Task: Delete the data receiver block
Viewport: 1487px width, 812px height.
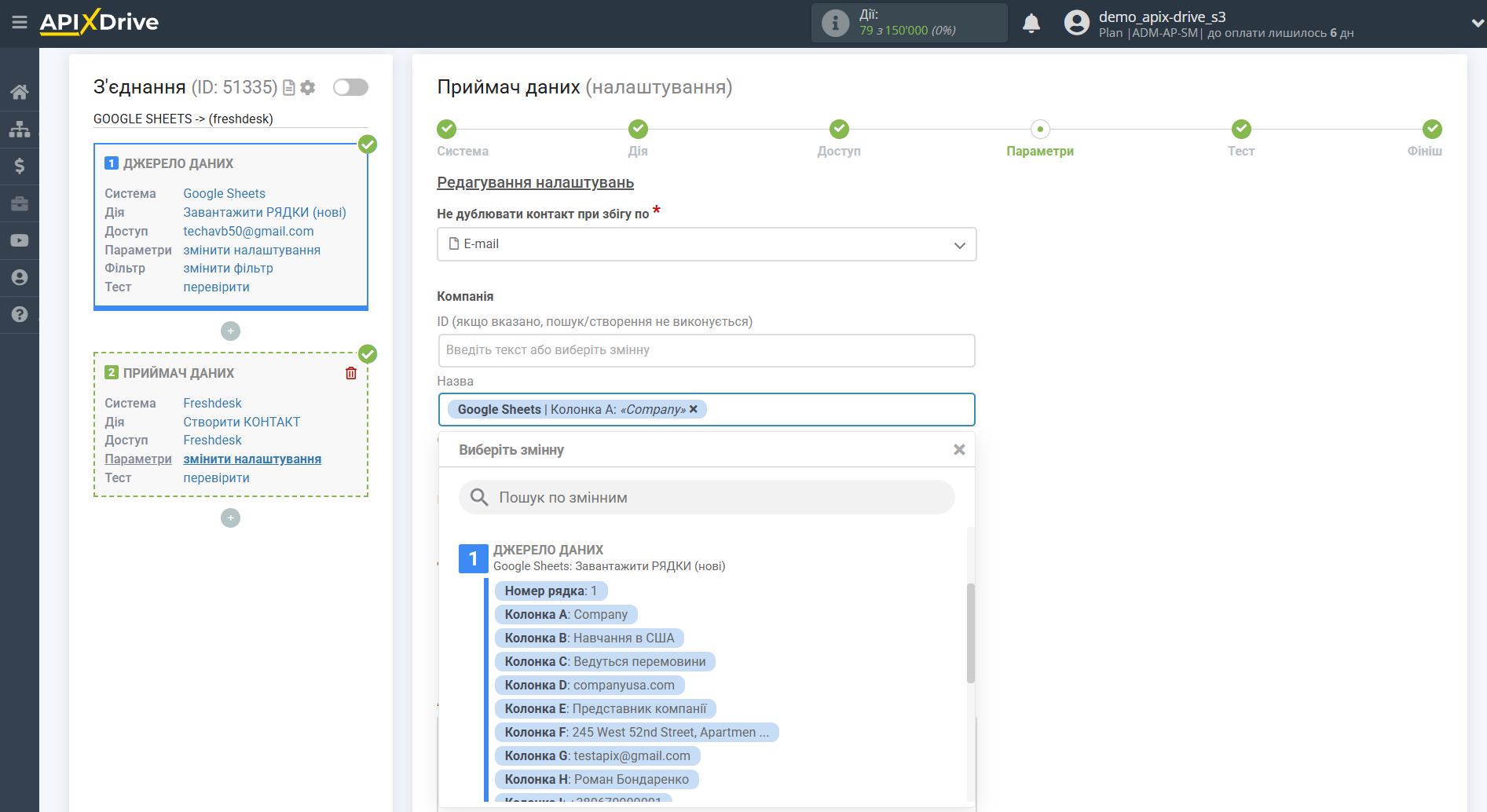Action: pyautogui.click(x=351, y=373)
